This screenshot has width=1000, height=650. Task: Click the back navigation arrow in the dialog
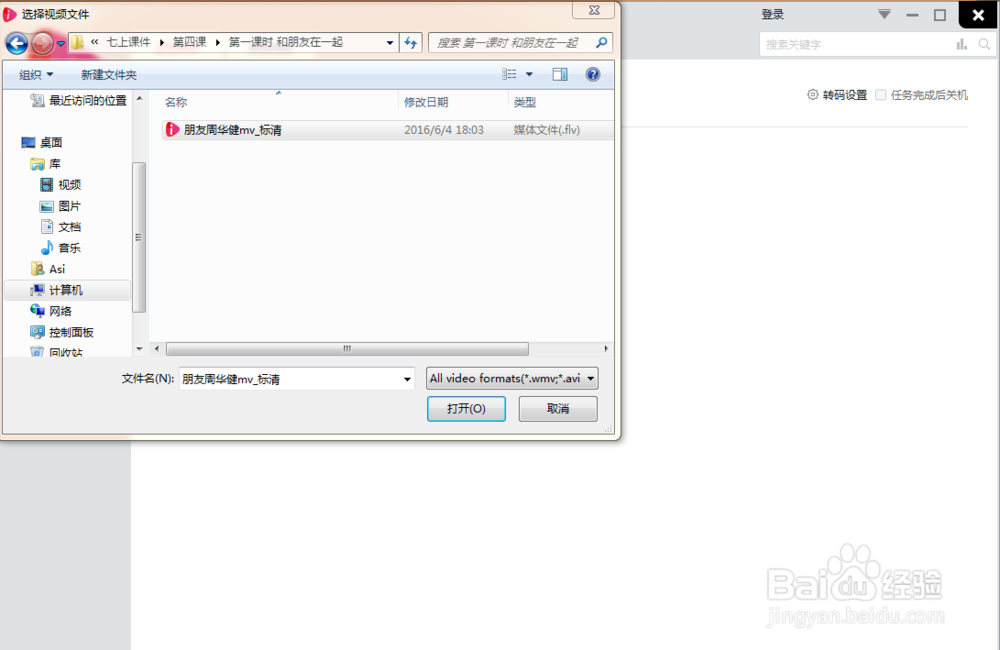(x=17, y=43)
